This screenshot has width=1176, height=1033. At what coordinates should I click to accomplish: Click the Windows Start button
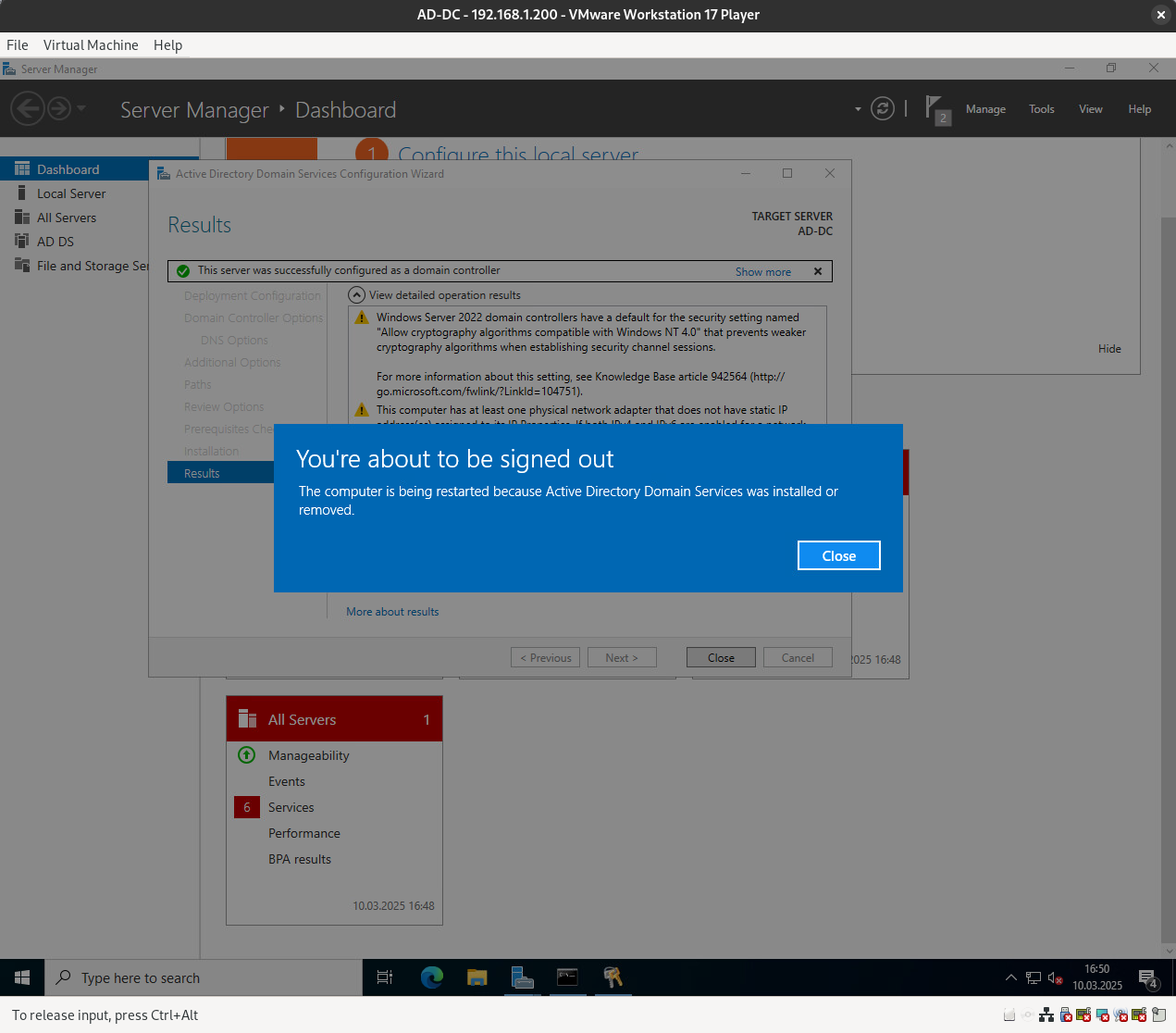[22, 977]
